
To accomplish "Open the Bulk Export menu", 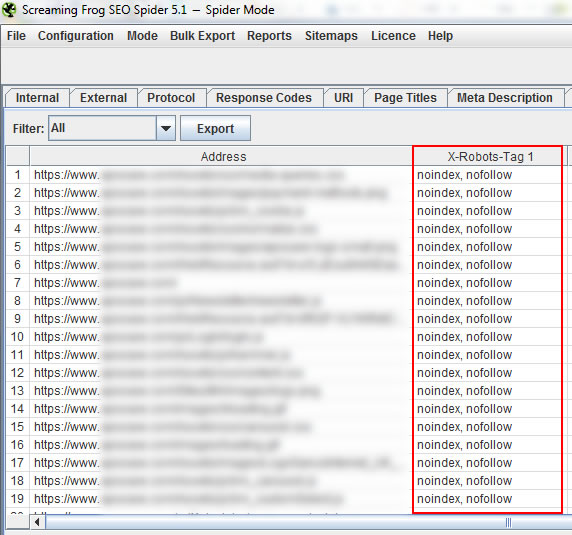I will 202,36.
